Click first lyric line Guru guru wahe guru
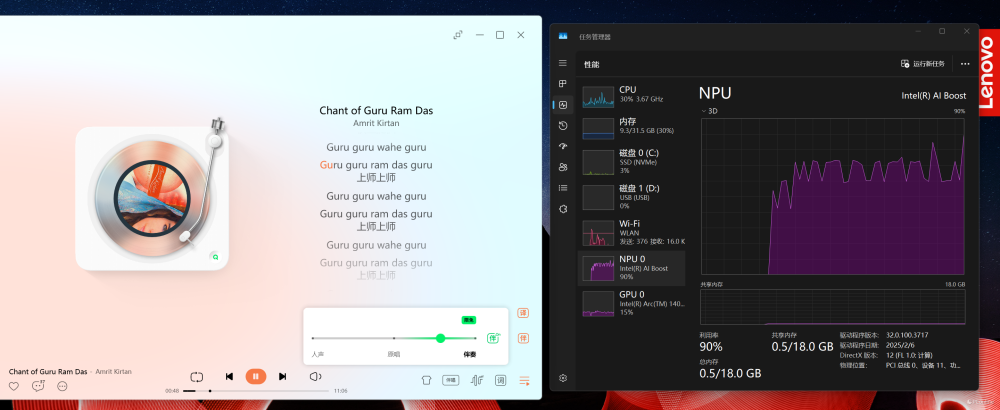The image size is (1000, 410). 376,147
